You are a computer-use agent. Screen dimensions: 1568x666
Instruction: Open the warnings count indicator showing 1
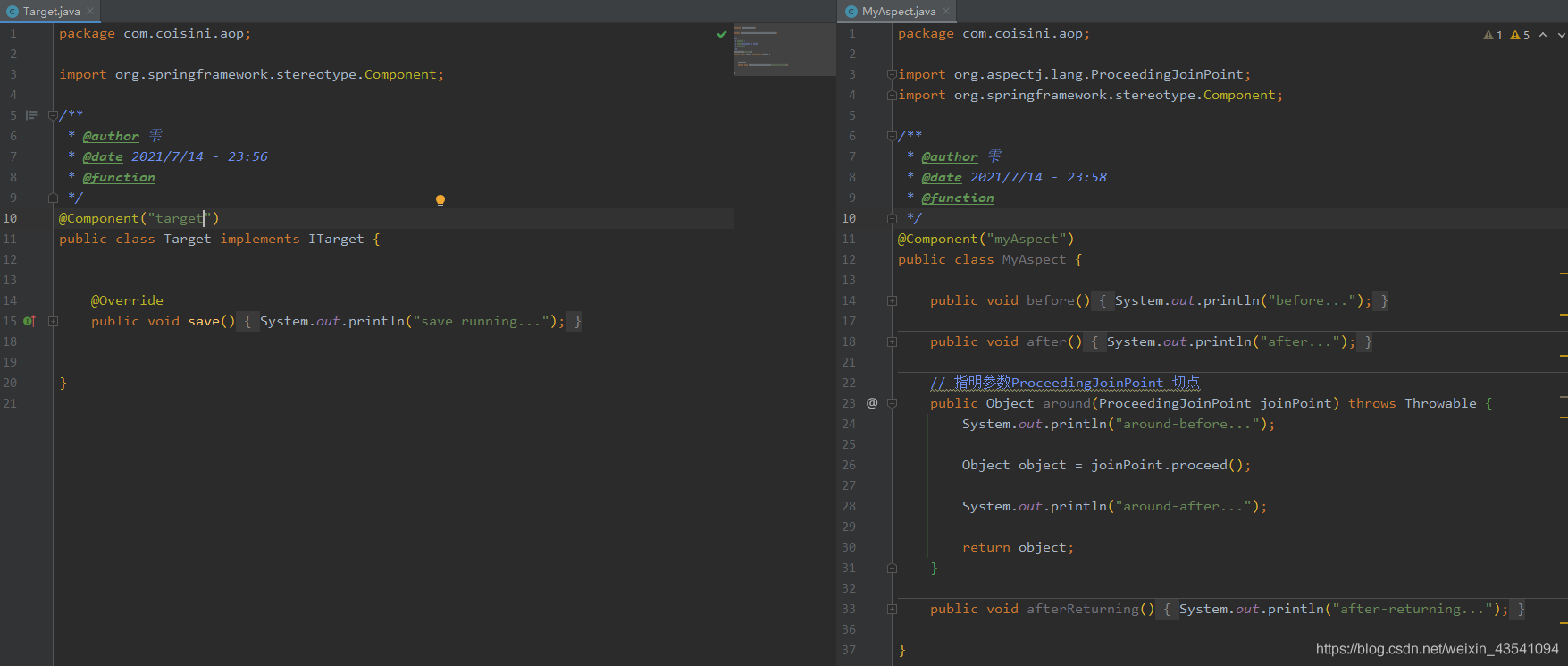(1493, 35)
